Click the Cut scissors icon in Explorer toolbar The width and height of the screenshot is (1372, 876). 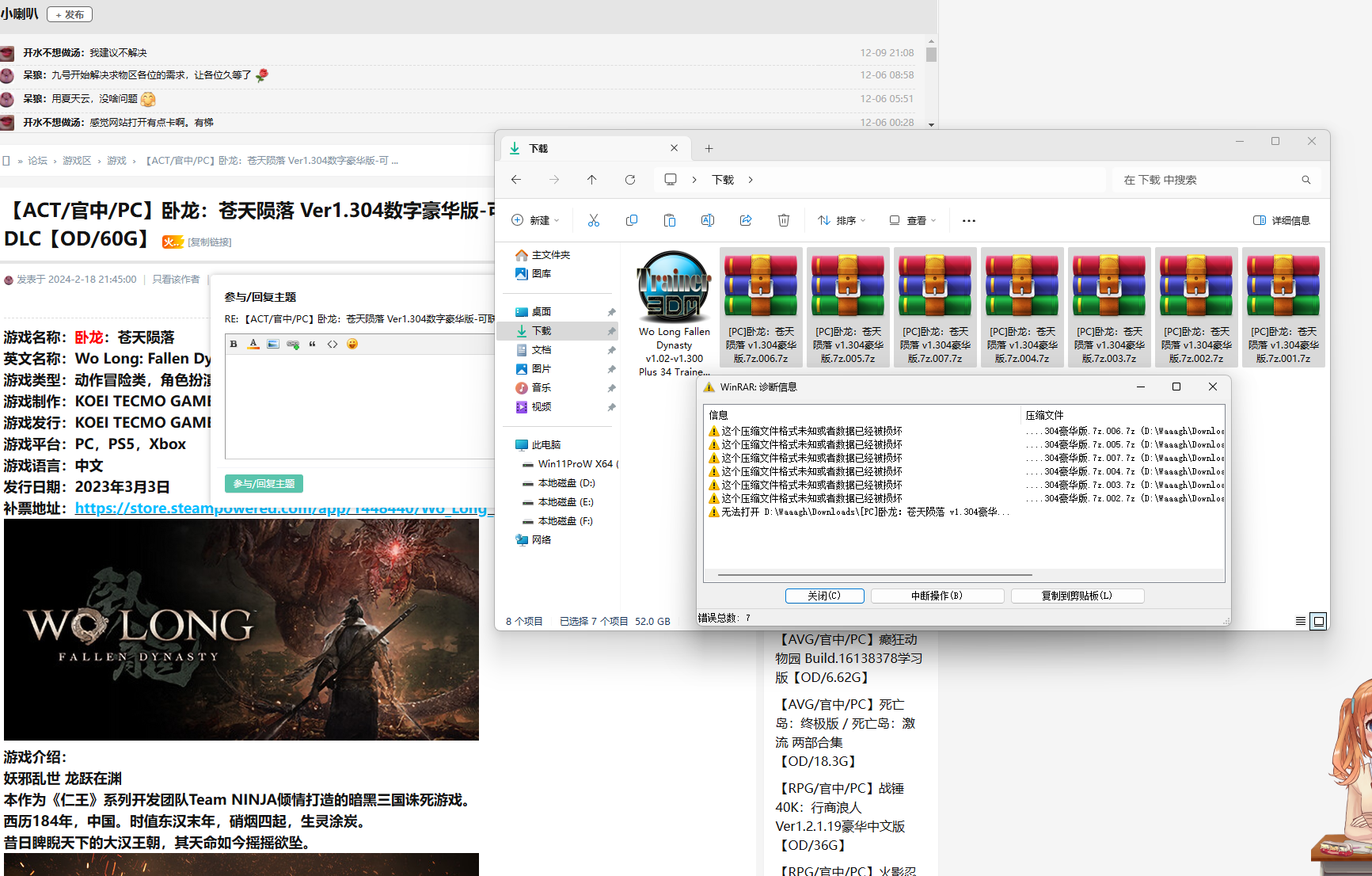[594, 220]
